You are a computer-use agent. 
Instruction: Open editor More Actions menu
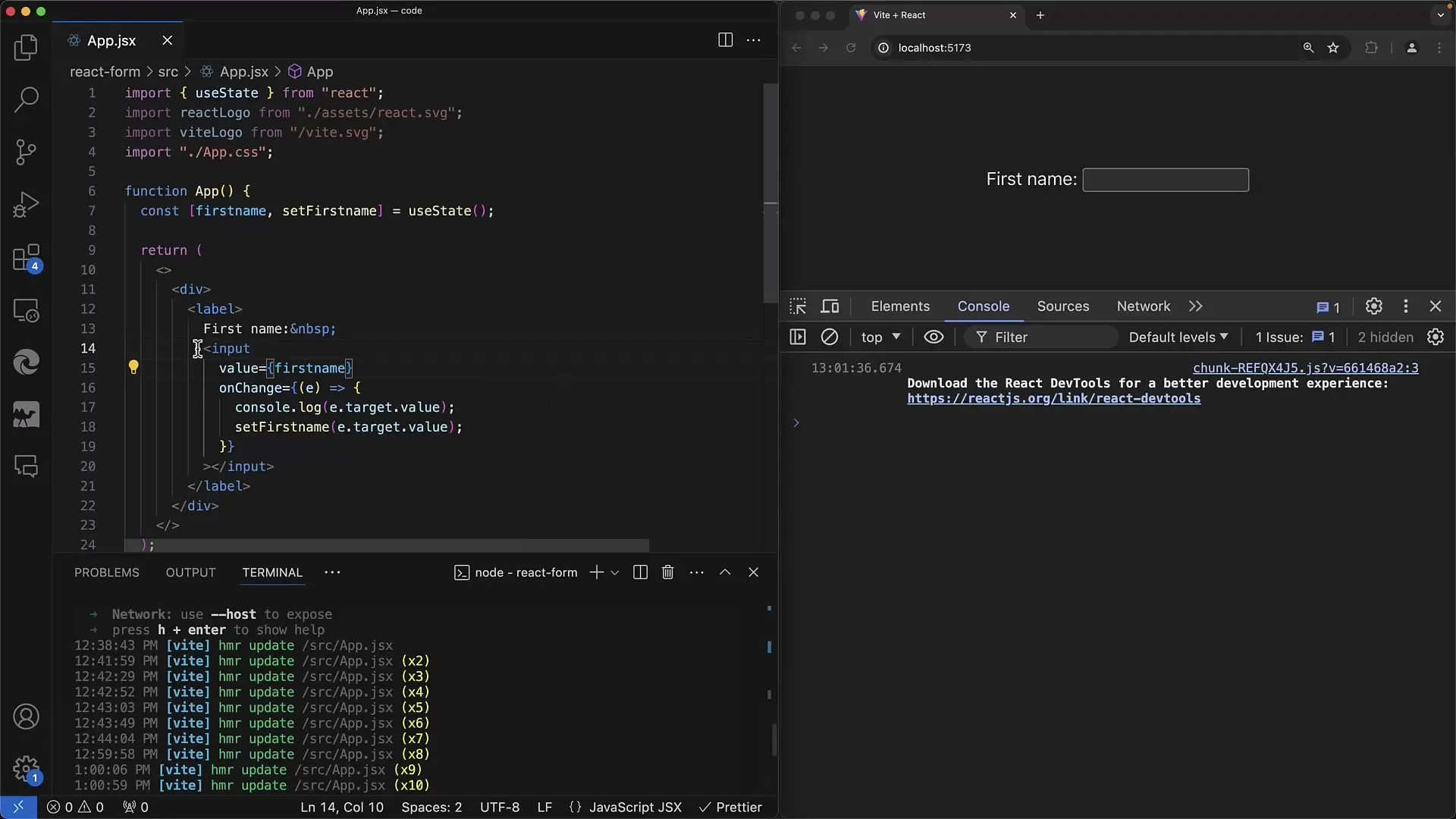(x=754, y=40)
